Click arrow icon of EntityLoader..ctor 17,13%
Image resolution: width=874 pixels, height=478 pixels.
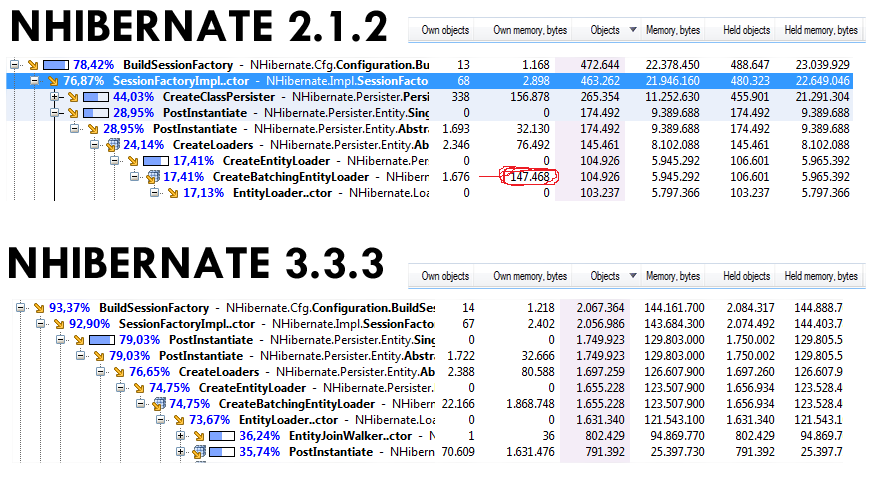(x=173, y=193)
